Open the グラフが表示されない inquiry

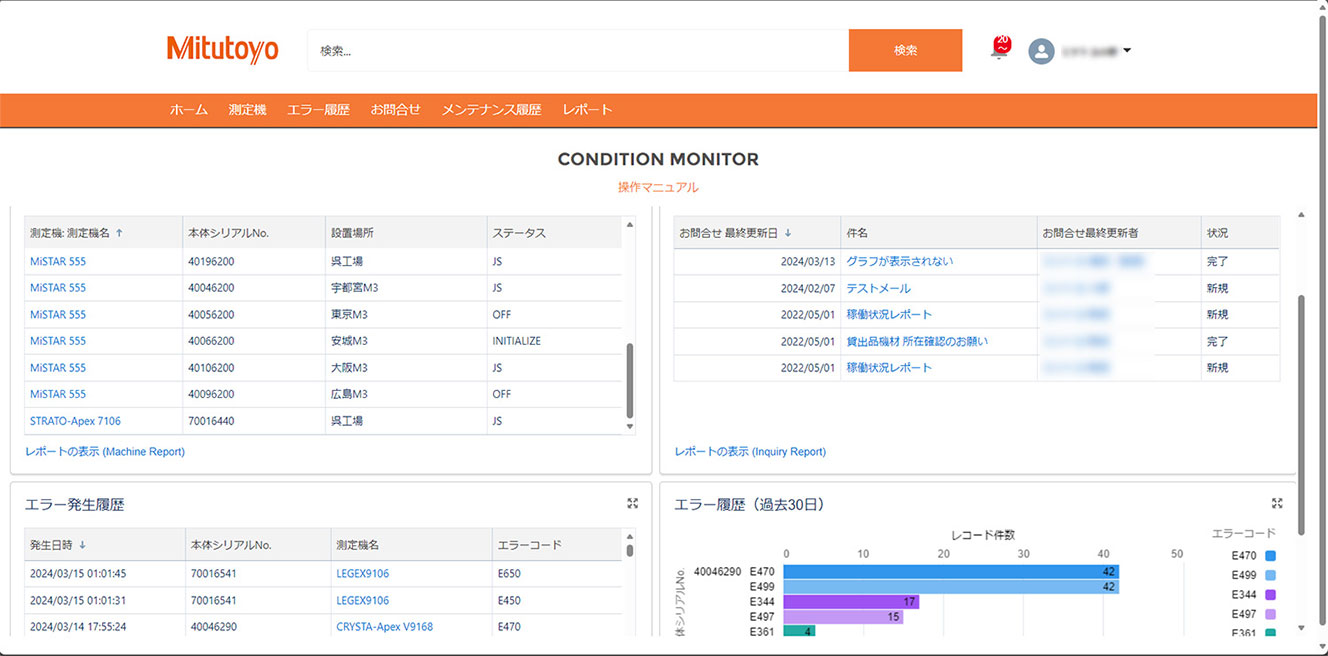point(899,261)
